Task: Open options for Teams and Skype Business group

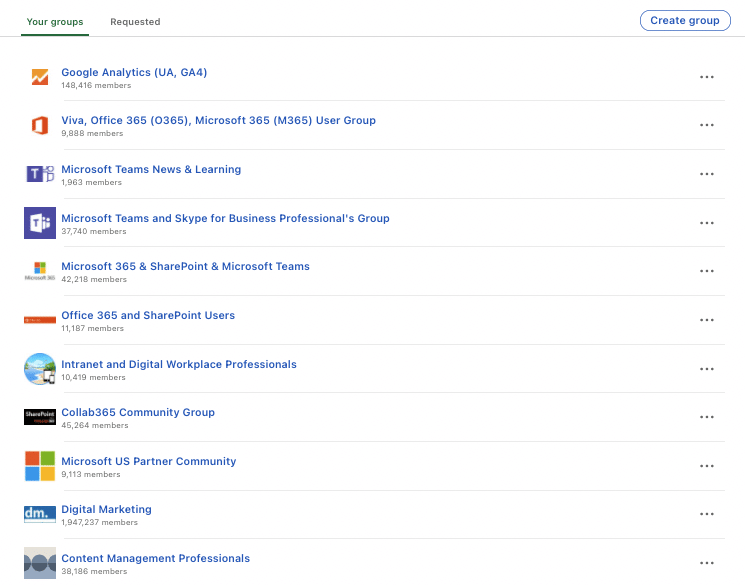Action: pos(707,223)
